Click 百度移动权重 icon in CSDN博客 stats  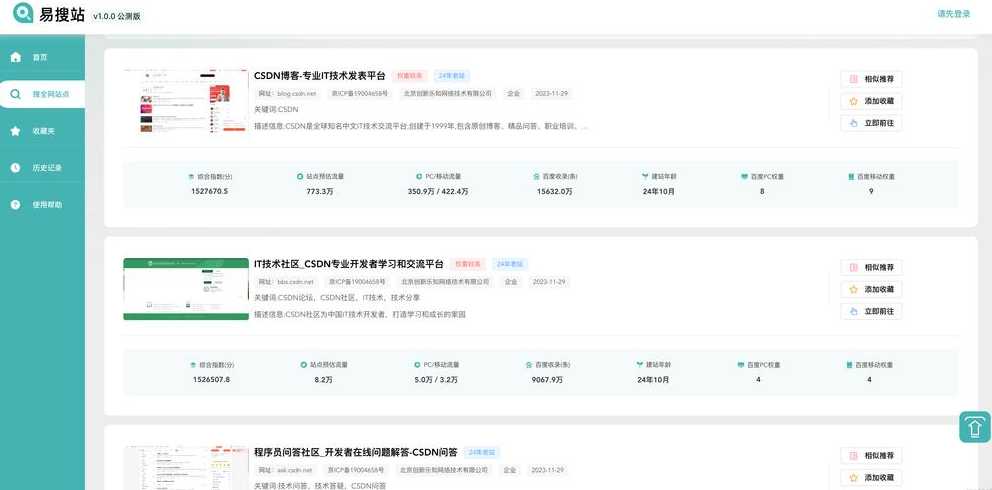[851, 176]
